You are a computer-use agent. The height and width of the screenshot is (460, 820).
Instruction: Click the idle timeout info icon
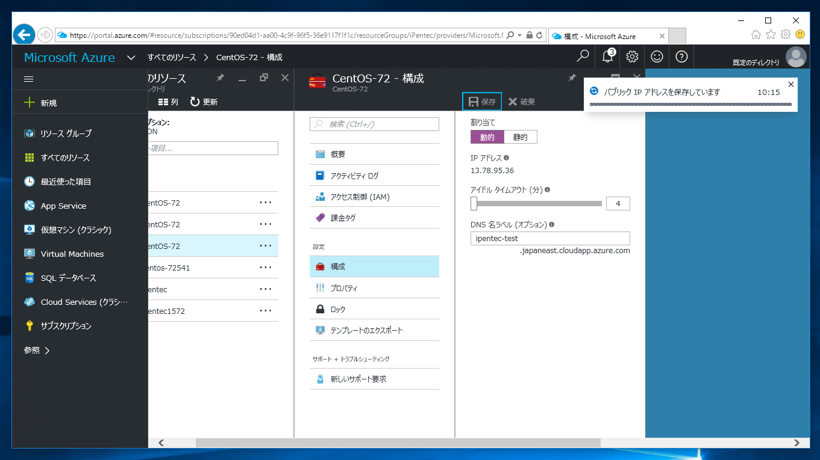(x=547, y=190)
